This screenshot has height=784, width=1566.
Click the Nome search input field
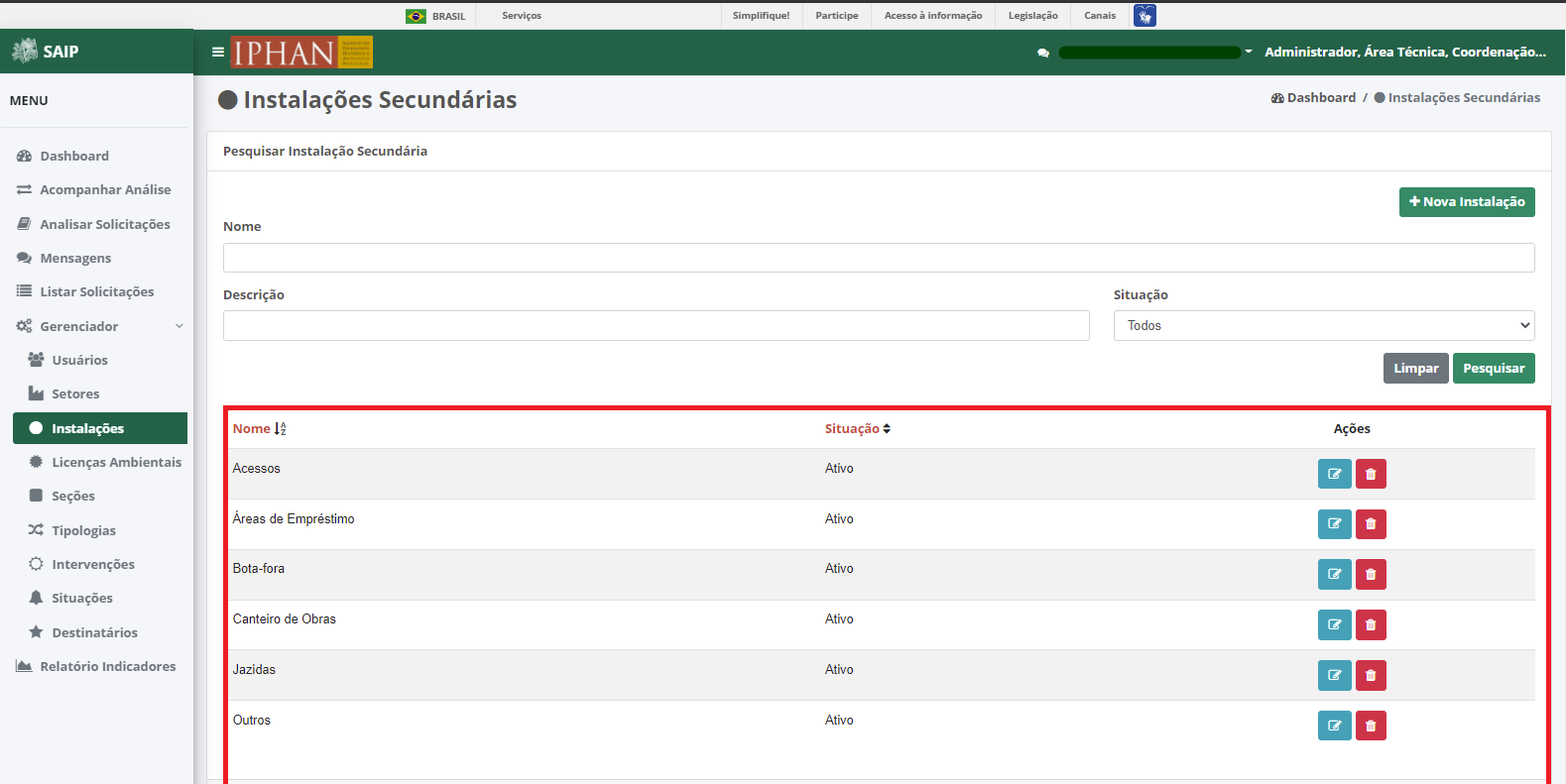pos(879,258)
